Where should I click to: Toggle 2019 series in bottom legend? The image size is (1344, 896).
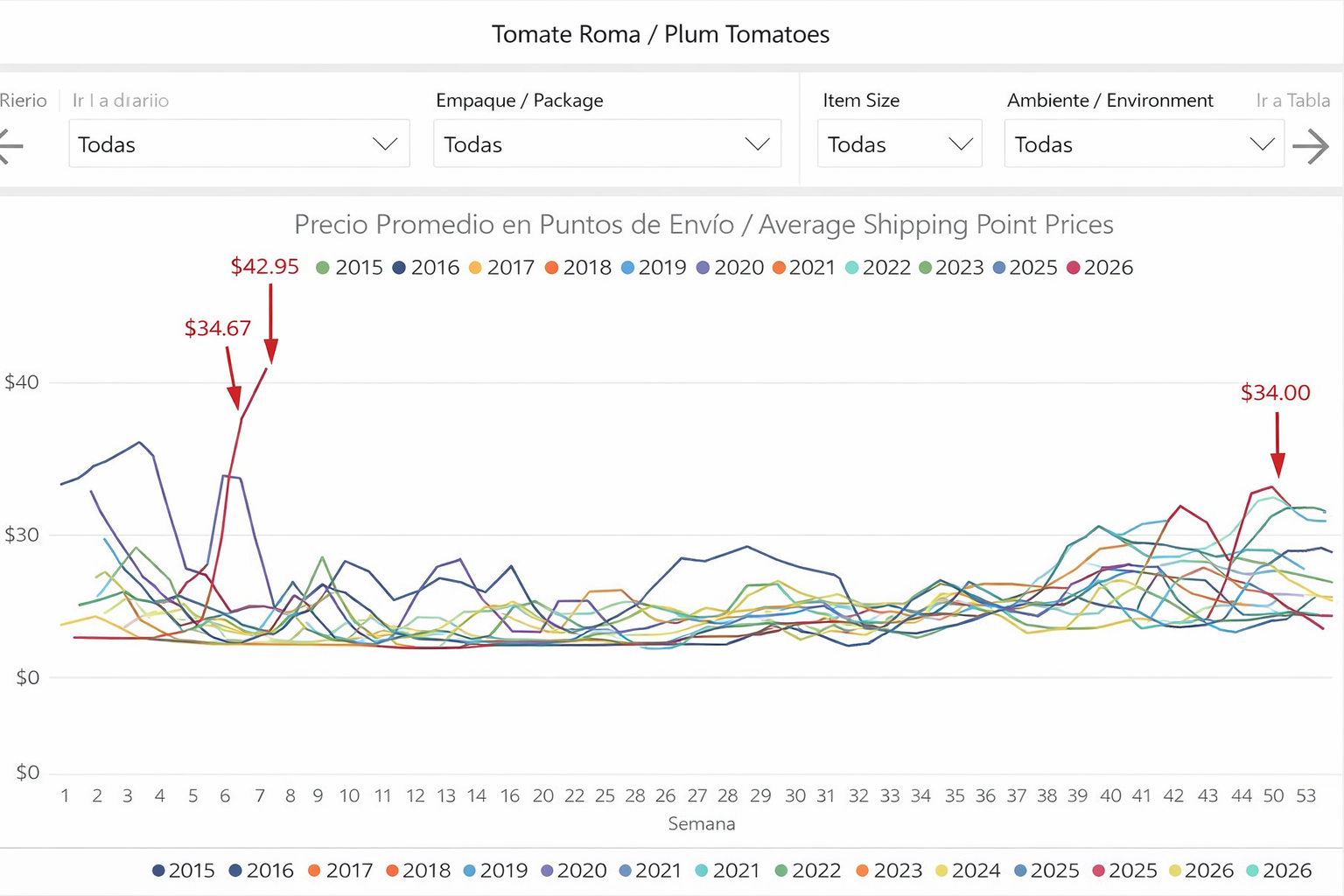[495, 871]
